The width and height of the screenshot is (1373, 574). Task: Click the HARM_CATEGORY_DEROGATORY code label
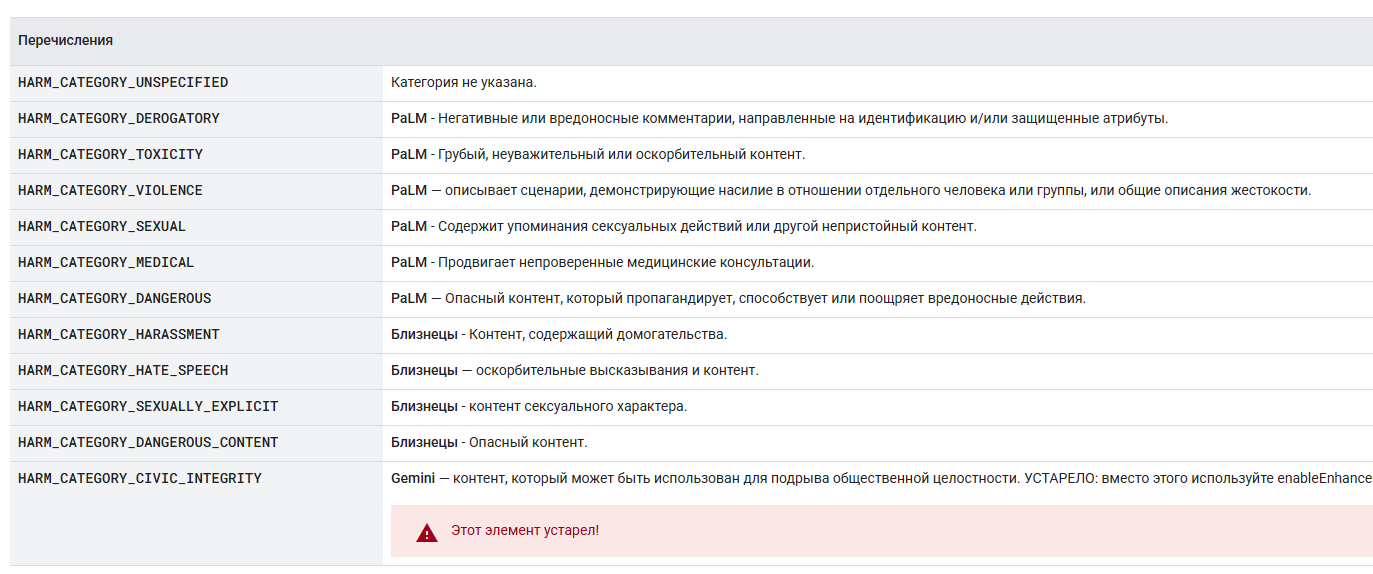pos(118,118)
